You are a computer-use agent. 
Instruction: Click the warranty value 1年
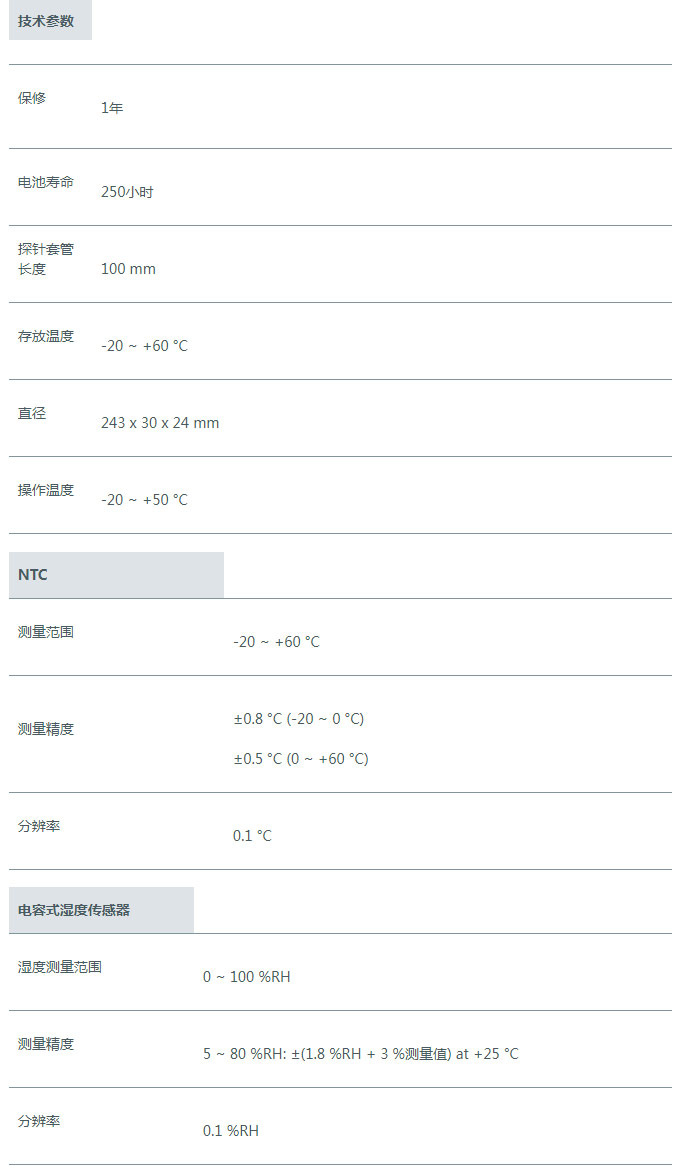pyautogui.click(x=112, y=108)
